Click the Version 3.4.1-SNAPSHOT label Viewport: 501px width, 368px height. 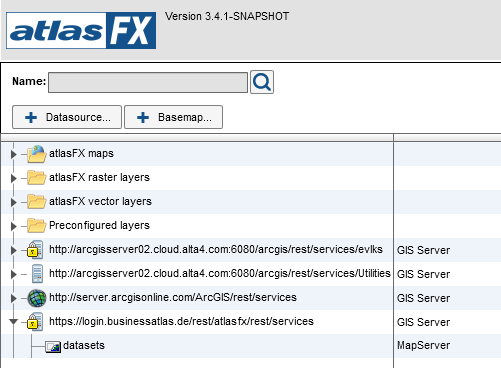coord(227,16)
